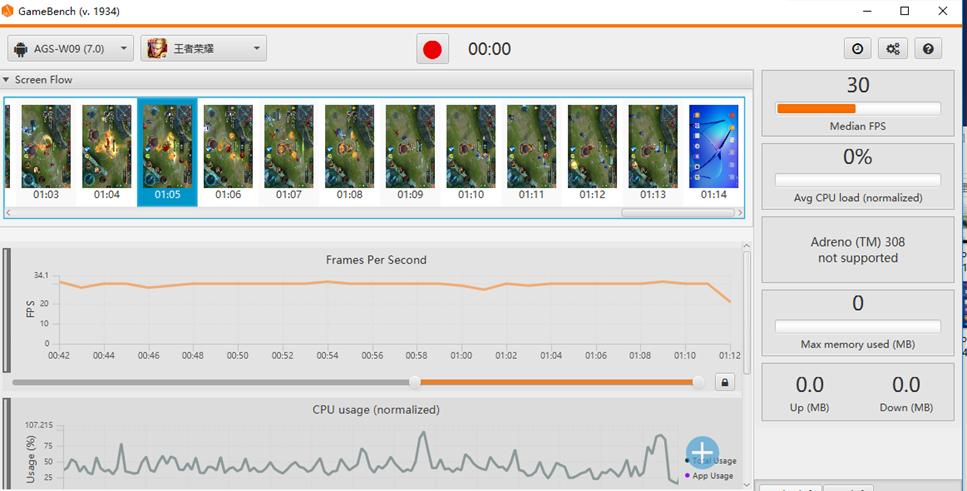Screen dimensions: 967x491
Task: Click the 王者荣耀 game app icon
Action: [156, 49]
